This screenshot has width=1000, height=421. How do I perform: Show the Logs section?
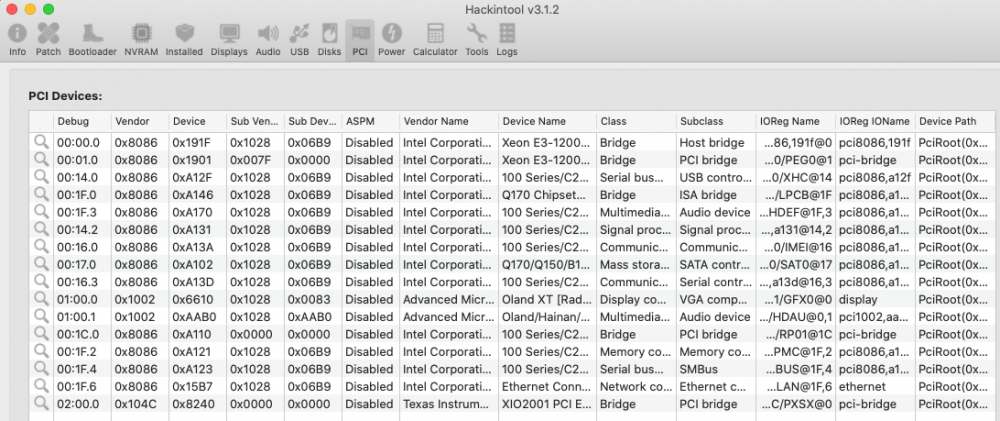click(507, 39)
